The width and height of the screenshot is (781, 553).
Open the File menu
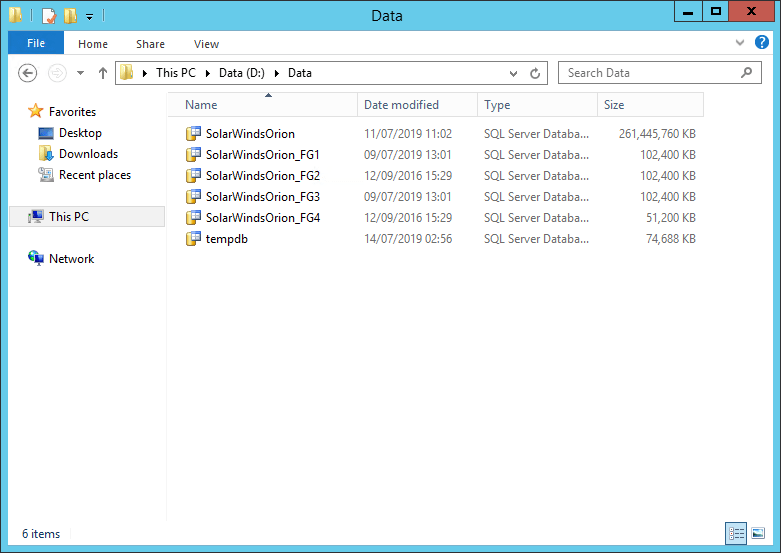tap(36, 43)
